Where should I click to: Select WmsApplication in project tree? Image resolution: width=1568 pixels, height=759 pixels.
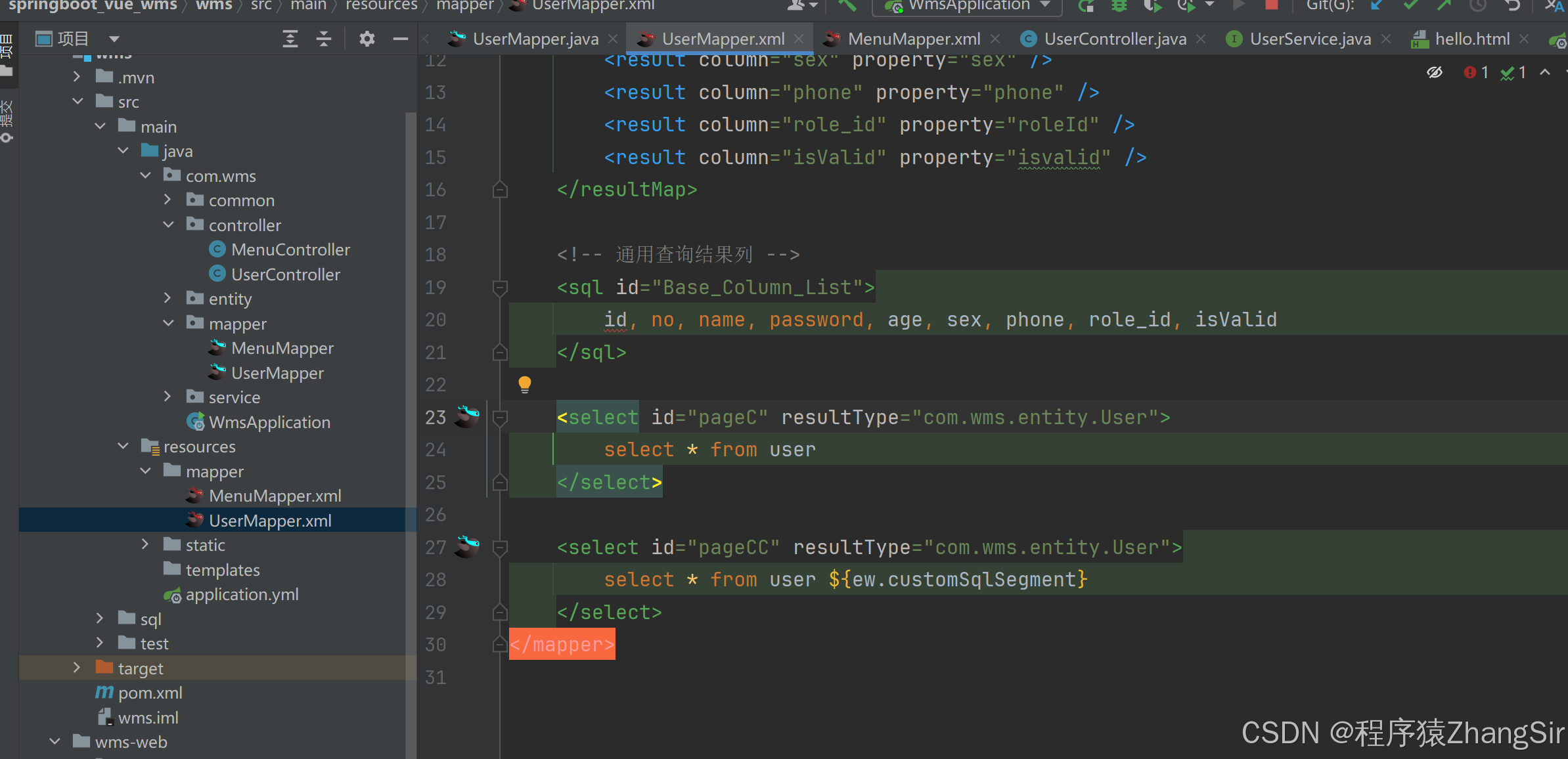(259, 422)
